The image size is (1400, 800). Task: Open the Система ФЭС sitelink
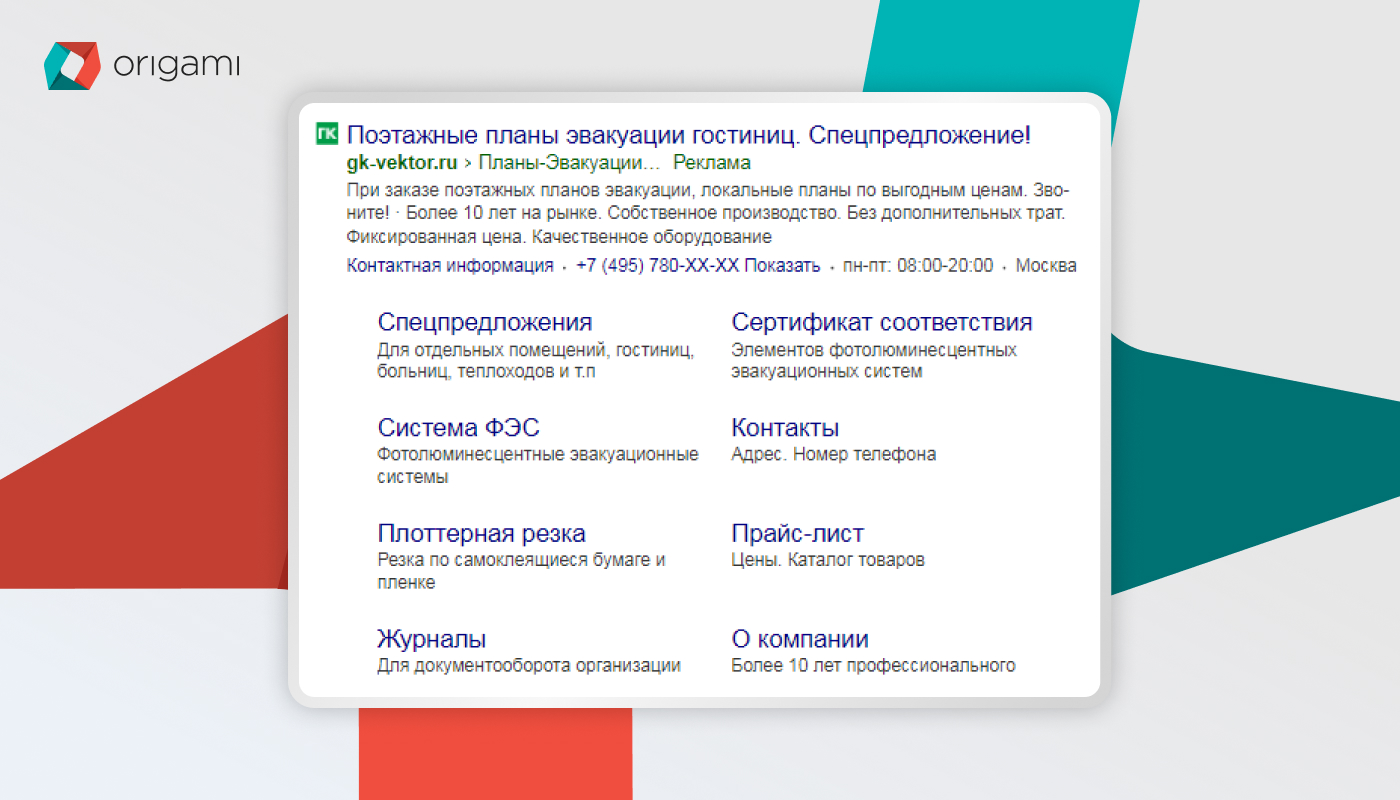pos(459,428)
